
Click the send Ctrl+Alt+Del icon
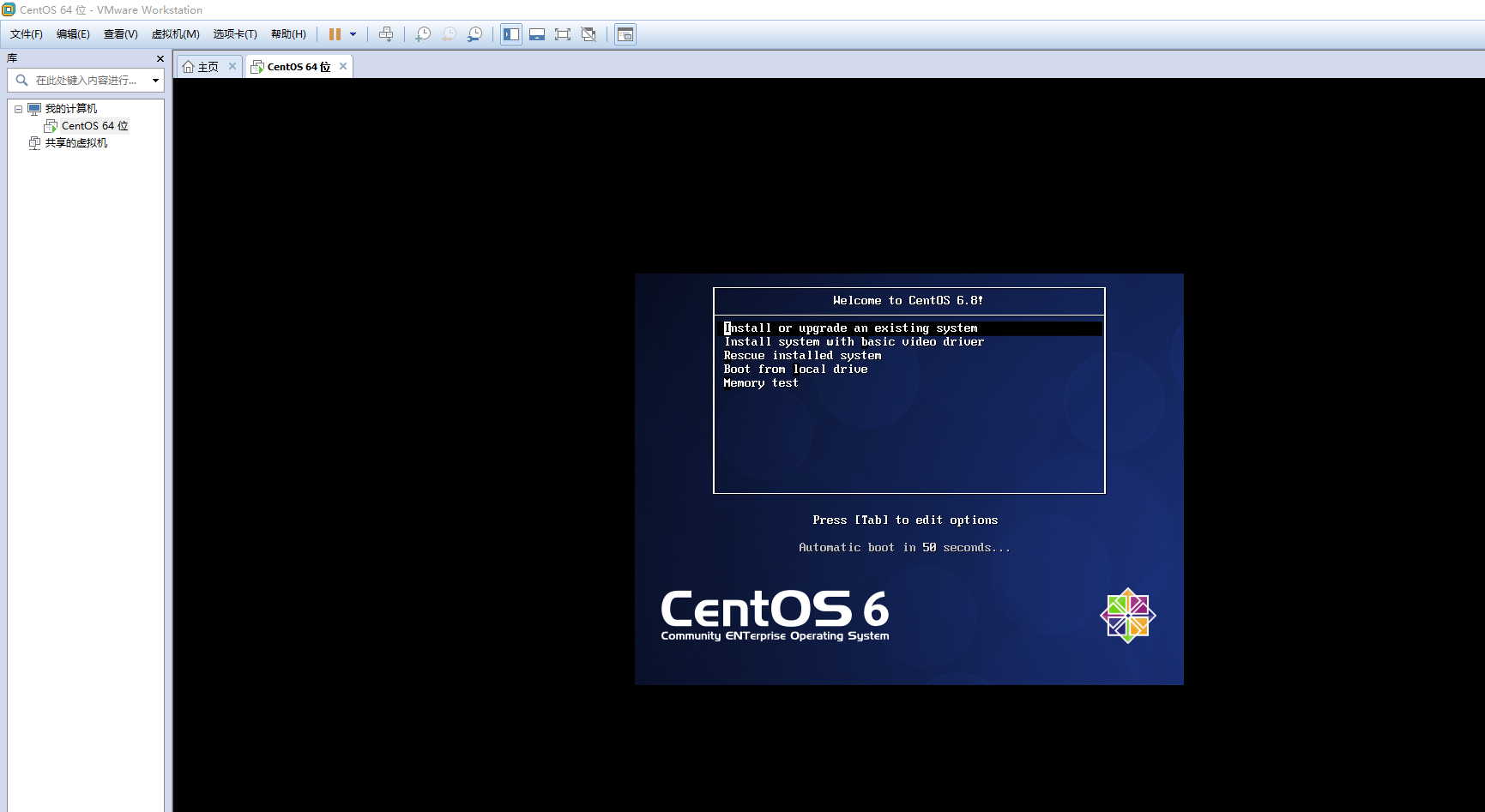click(386, 34)
